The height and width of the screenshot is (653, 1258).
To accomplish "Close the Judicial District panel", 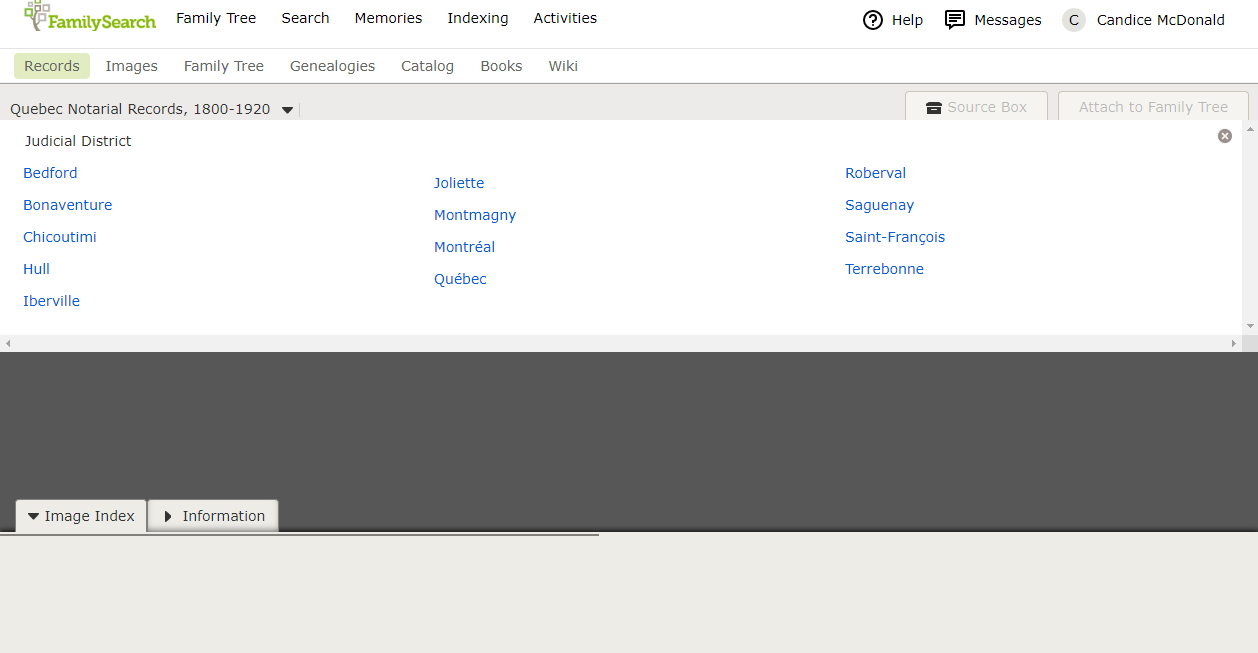I will click(1225, 136).
